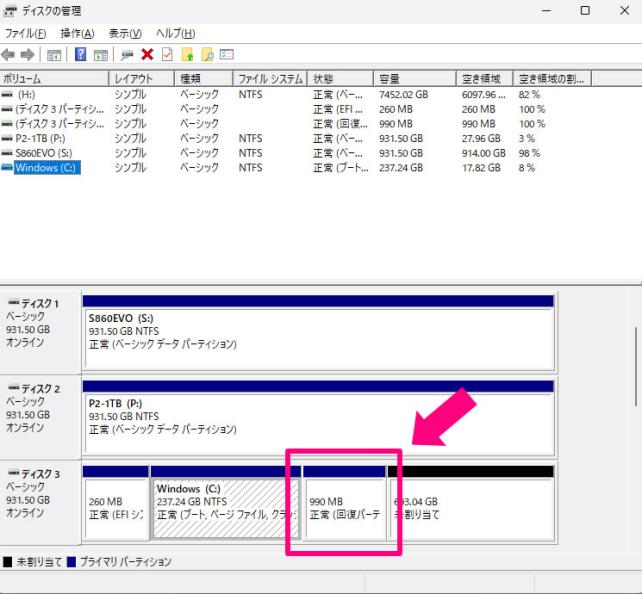Select the 260 MB EFI partition on Disk 3
642x594 pixels.
click(x=116, y=503)
